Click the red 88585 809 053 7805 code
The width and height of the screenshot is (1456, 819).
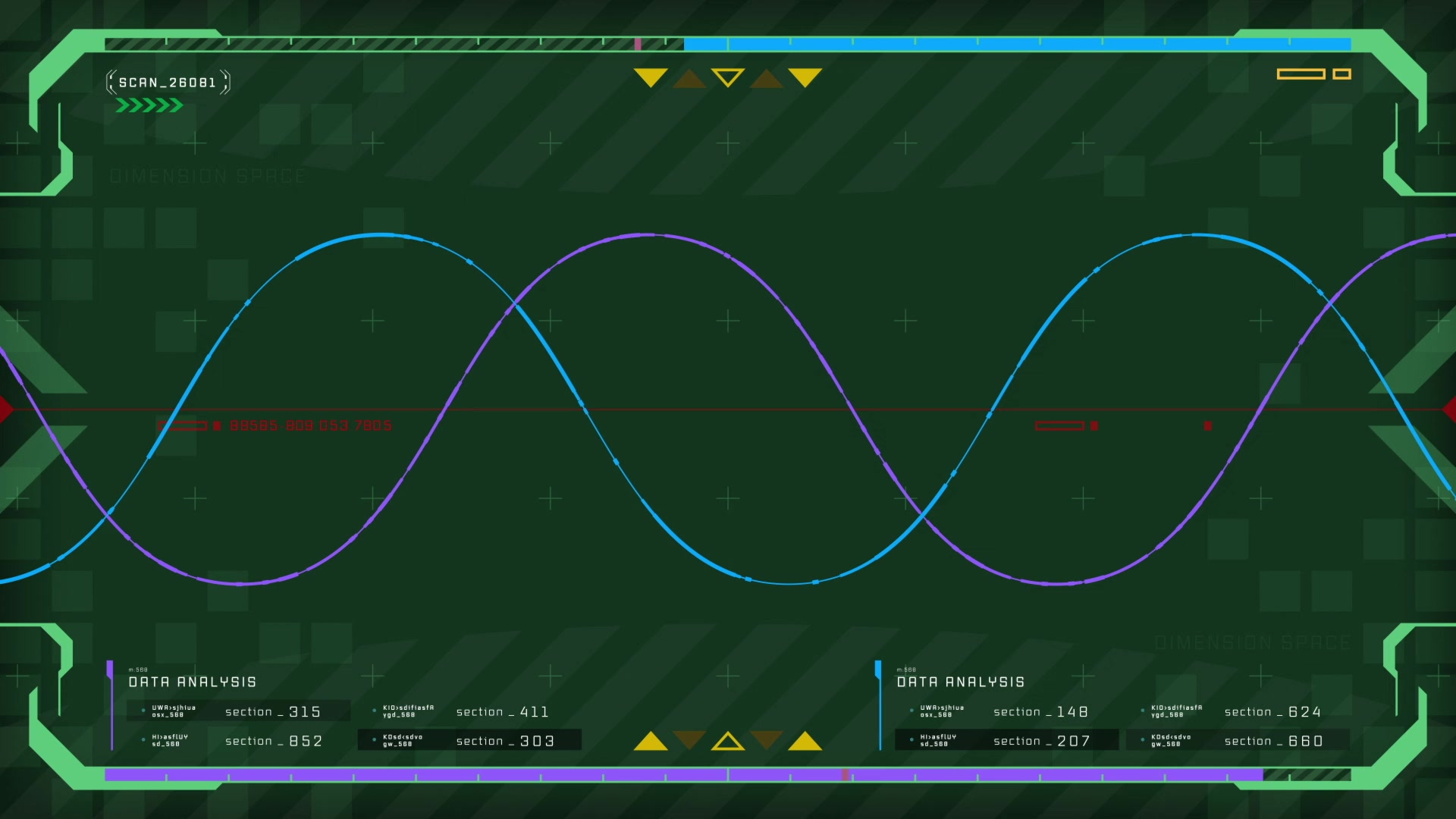(311, 425)
